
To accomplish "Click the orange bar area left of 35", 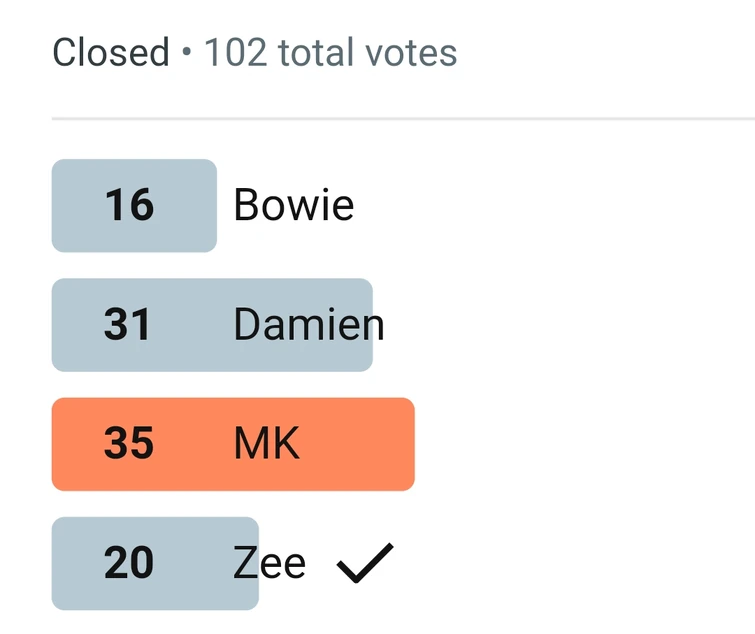I will 75,444.
